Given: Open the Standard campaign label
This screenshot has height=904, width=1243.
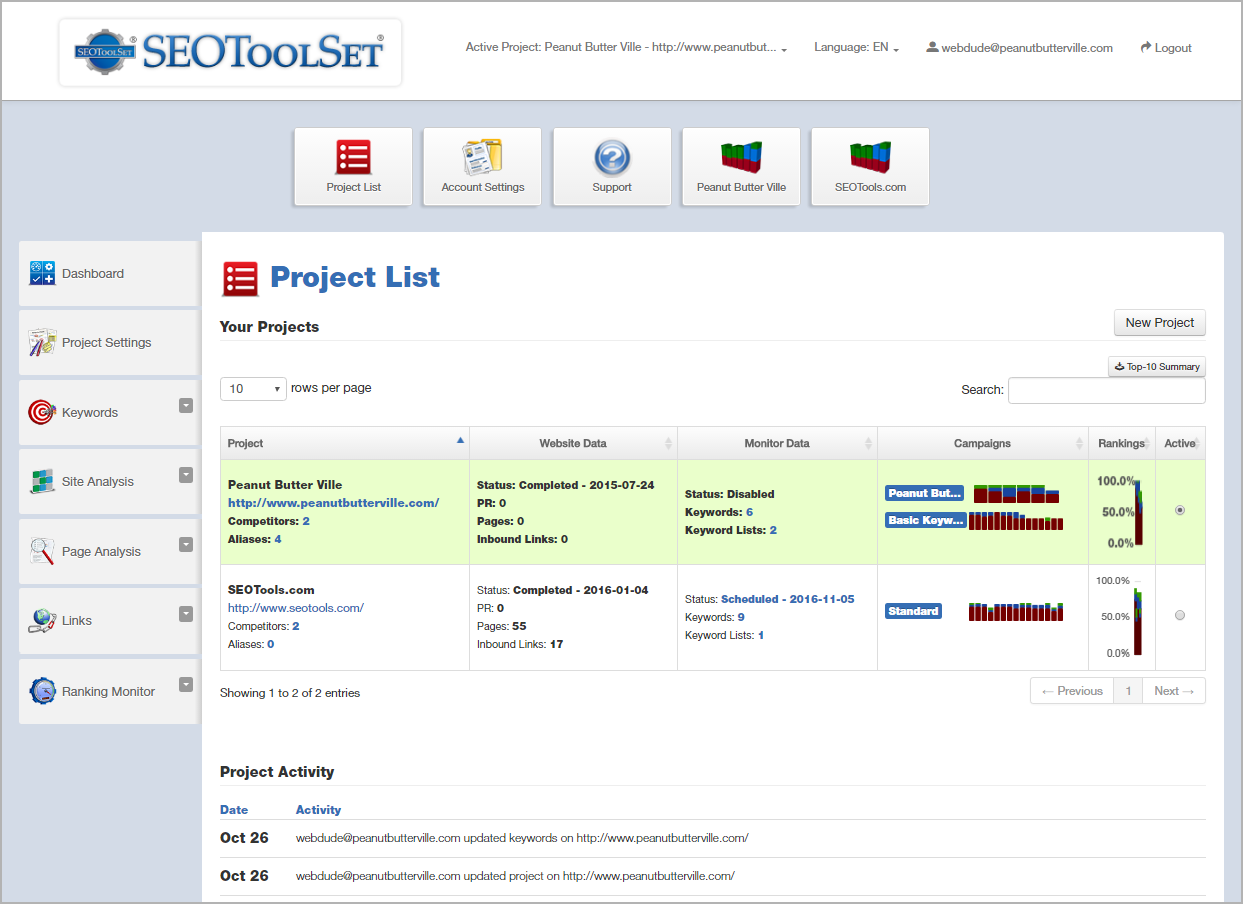Looking at the screenshot, I should 913,611.
